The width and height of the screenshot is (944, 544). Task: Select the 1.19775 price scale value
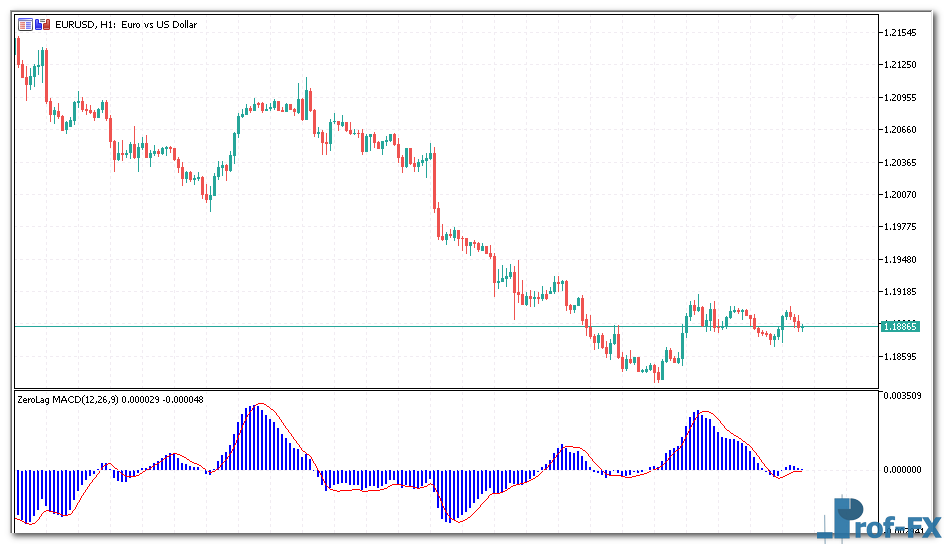[901, 227]
